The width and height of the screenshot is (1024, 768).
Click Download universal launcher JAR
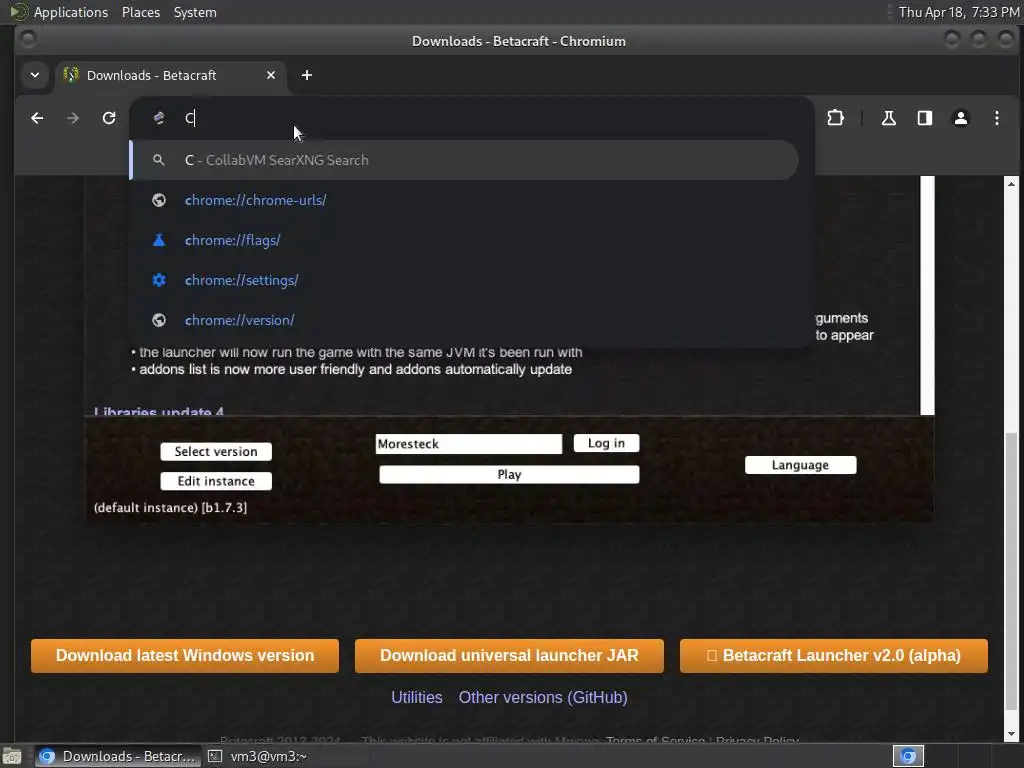(509, 656)
